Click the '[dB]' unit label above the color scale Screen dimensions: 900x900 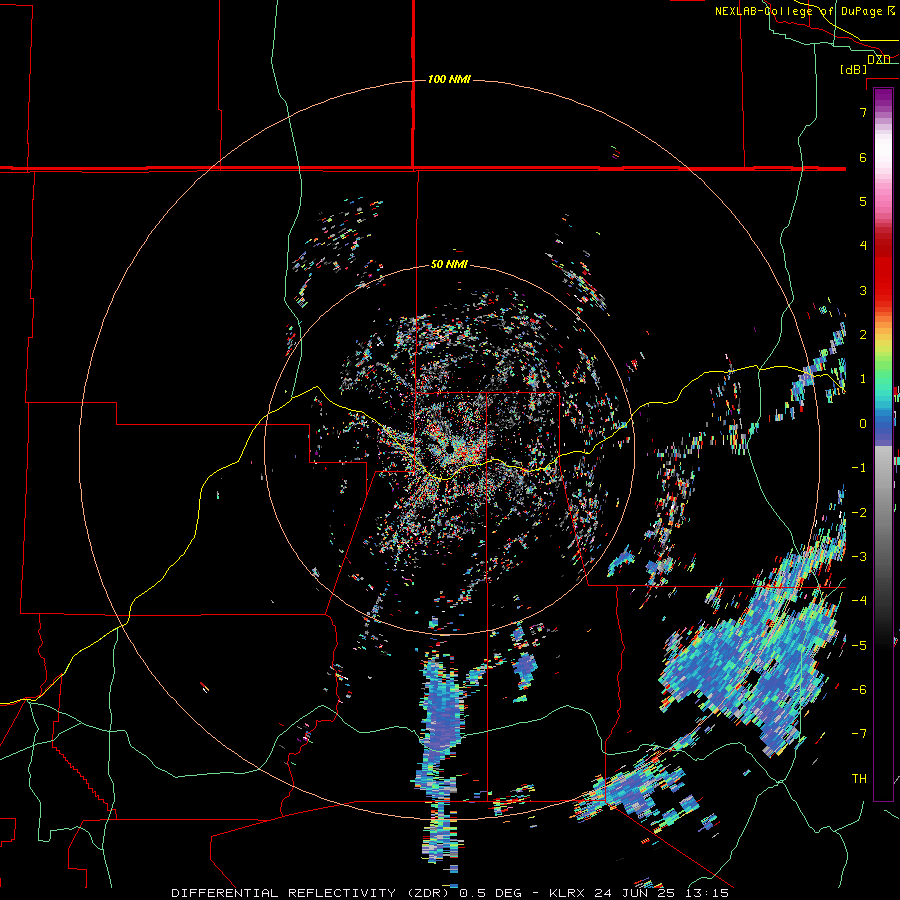click(x=854, y=69)
